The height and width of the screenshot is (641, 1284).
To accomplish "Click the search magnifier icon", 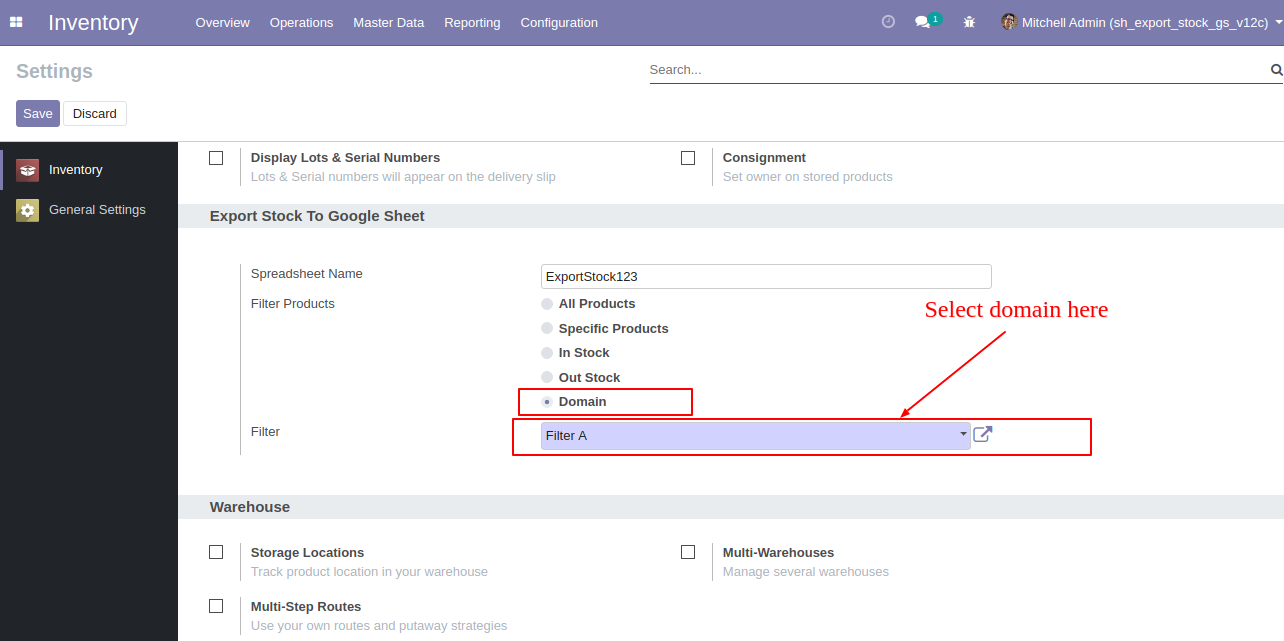I will pos(1276,70).
